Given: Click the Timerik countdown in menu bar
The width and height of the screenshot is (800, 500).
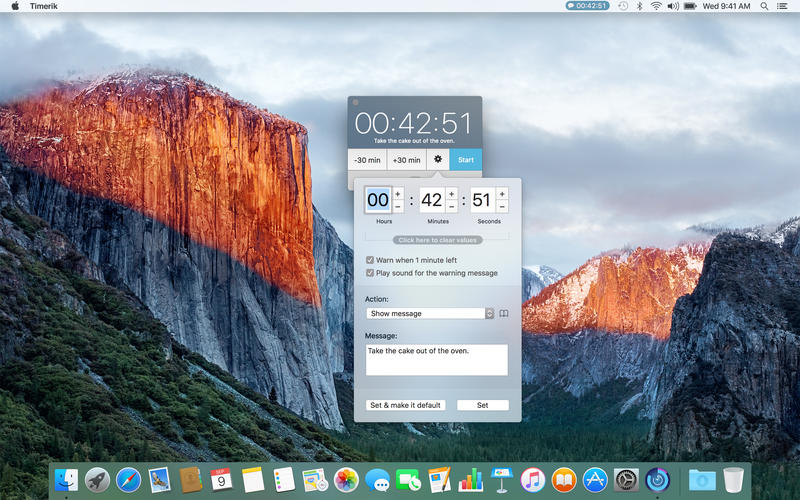Looking at the screenshot, I should pos(587,6).
